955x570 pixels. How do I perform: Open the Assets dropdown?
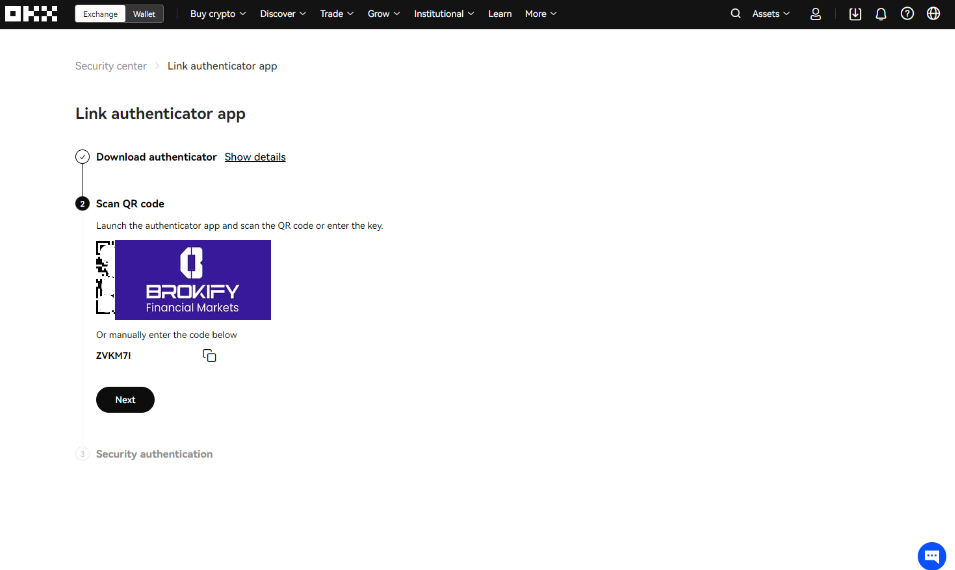pos(771,14)
